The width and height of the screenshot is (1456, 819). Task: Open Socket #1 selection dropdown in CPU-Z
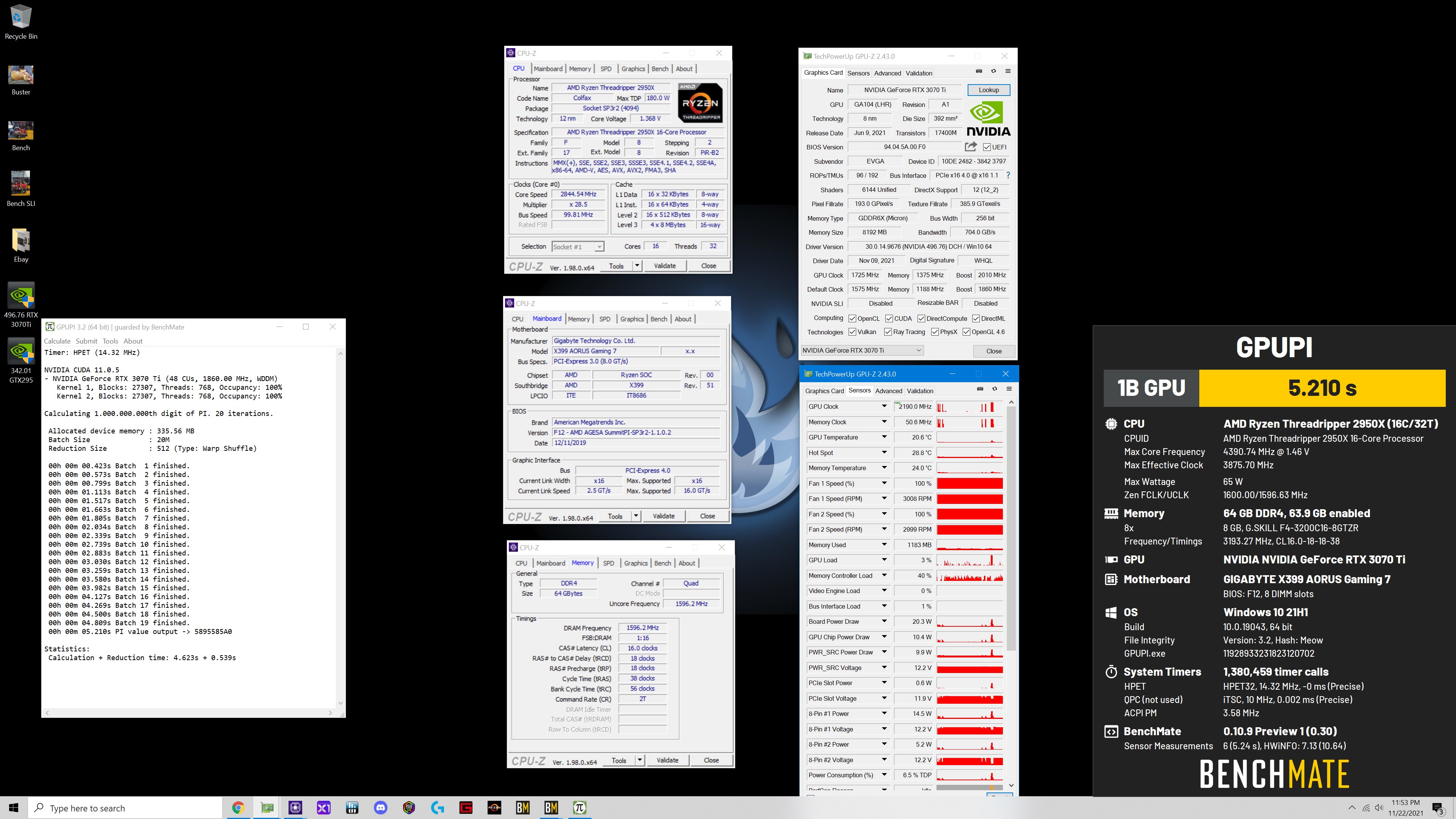(577, 246)
